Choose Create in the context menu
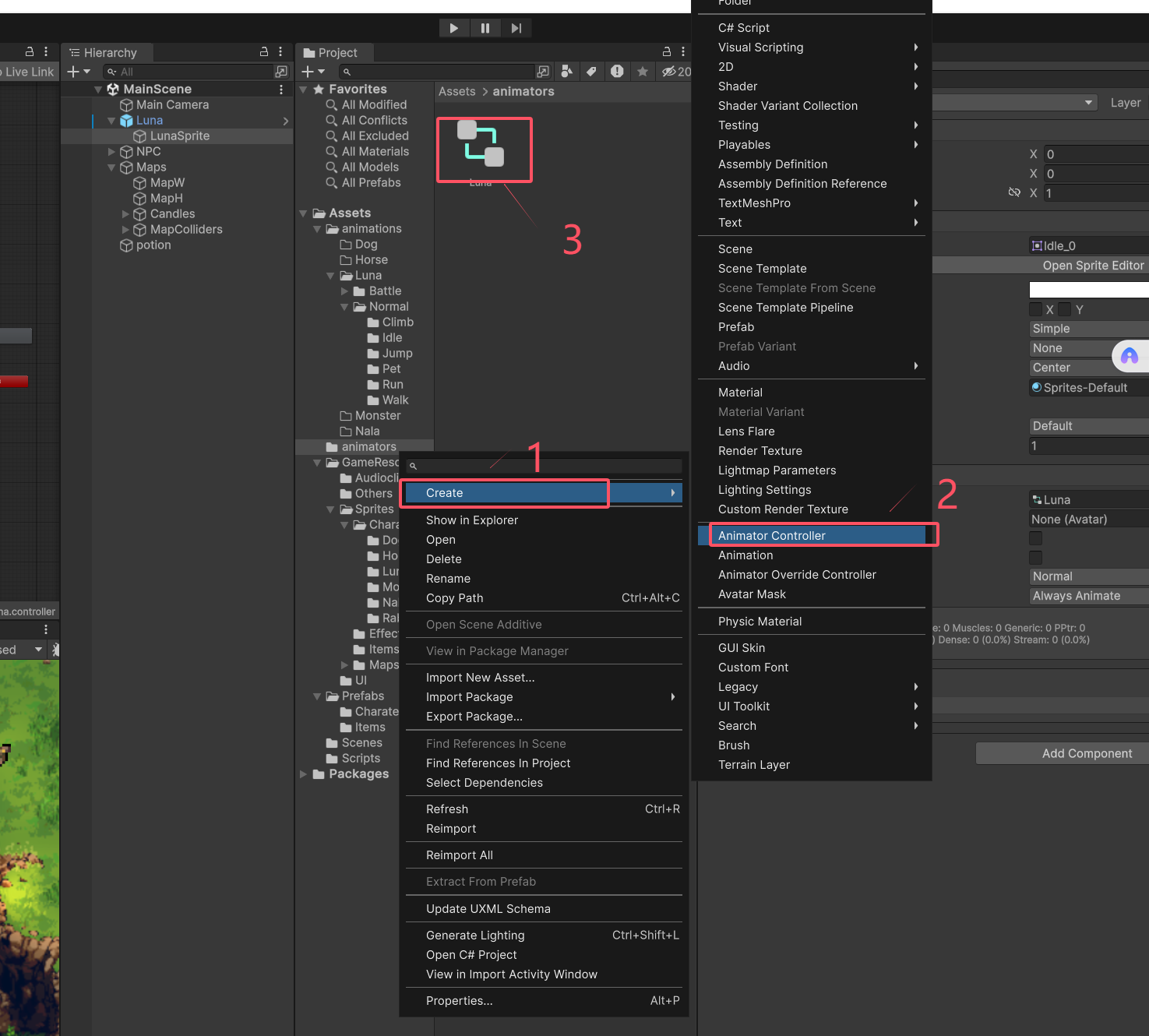Image resolution: width=1149 pixels, height=1036 pixels. (x=544, y=493)
